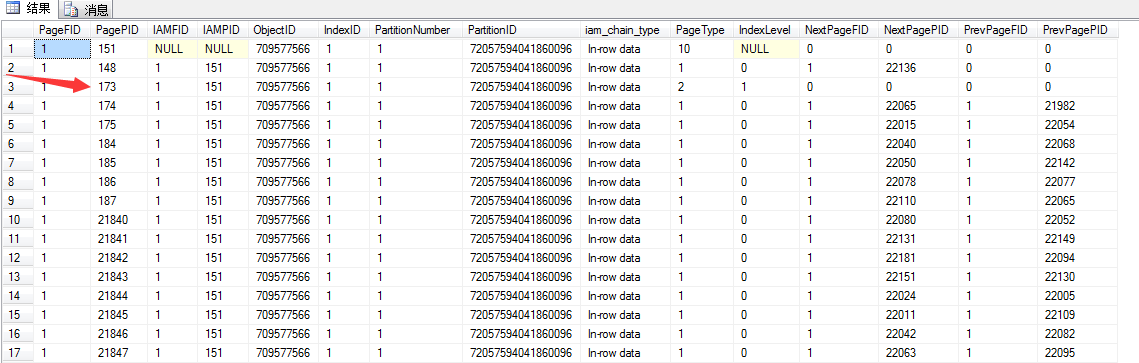
Task: Click the NULL IAMPID cell in row 1
Action: (224, 49)
